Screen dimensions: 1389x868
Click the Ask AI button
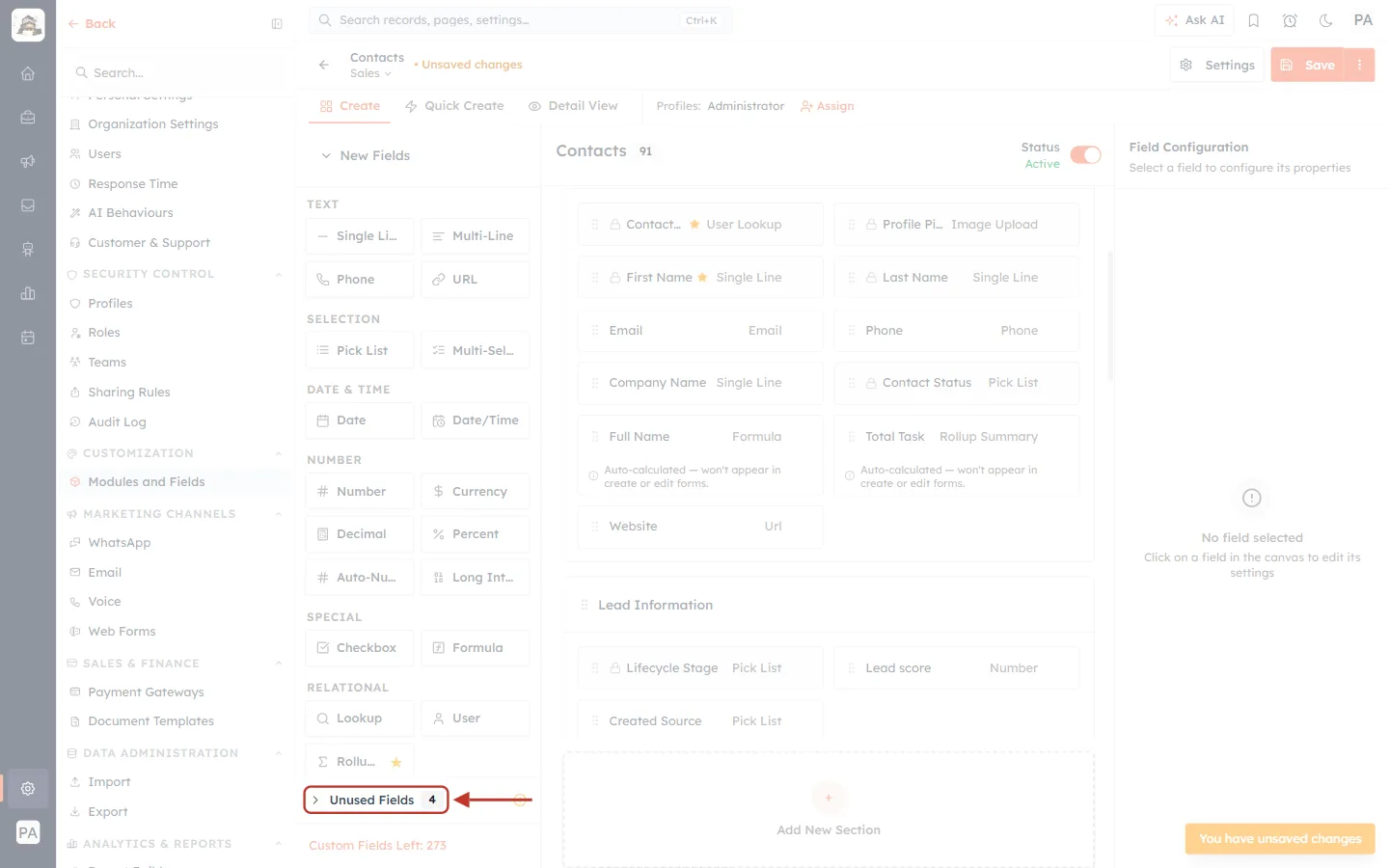point(1194,20)
